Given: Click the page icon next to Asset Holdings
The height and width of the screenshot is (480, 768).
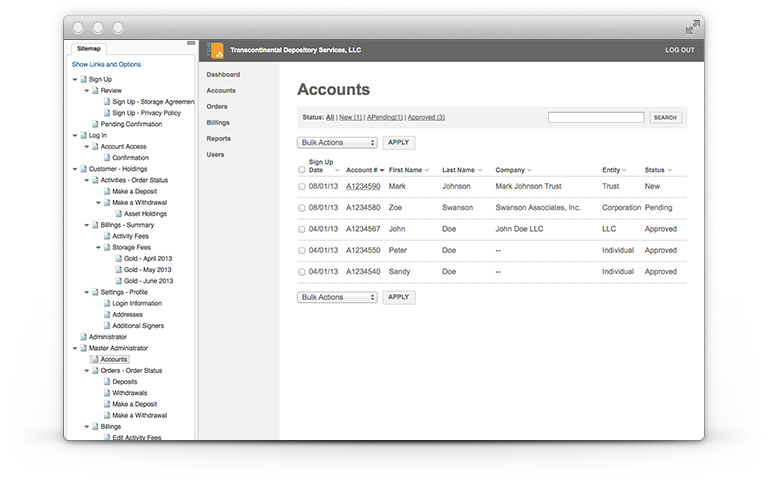Looking at the screenshot, I should pos(119,214).
